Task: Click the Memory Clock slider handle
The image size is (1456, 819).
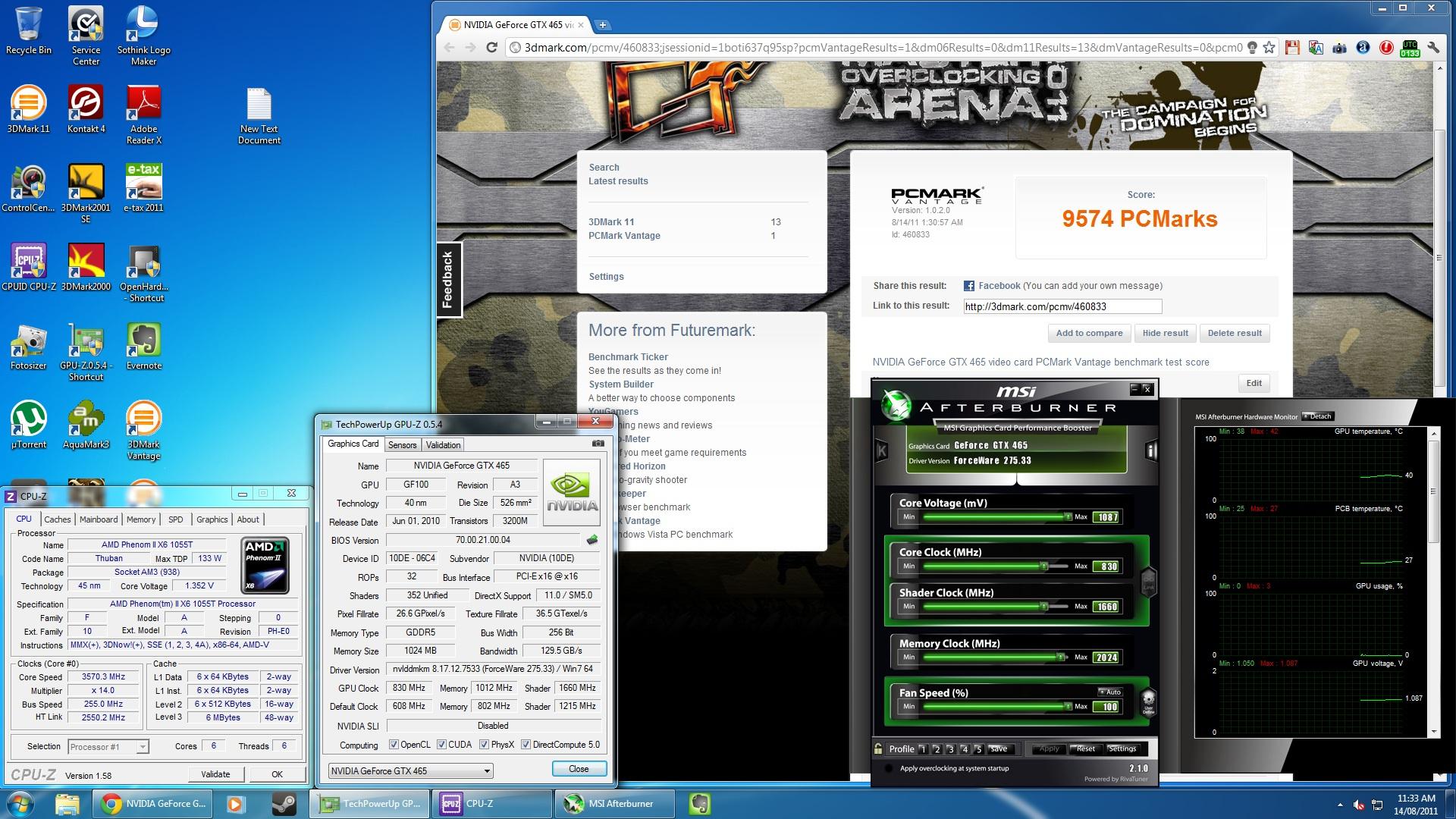Action: (1061, 657)
